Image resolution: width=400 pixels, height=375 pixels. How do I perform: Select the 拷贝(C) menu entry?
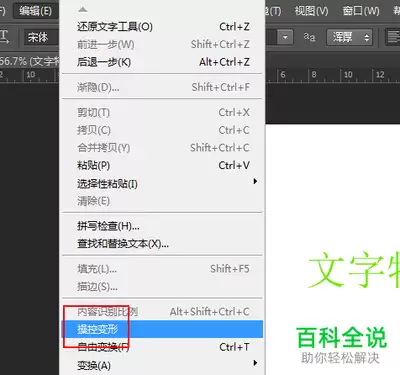pyautogui.click(x=163, y=130)
